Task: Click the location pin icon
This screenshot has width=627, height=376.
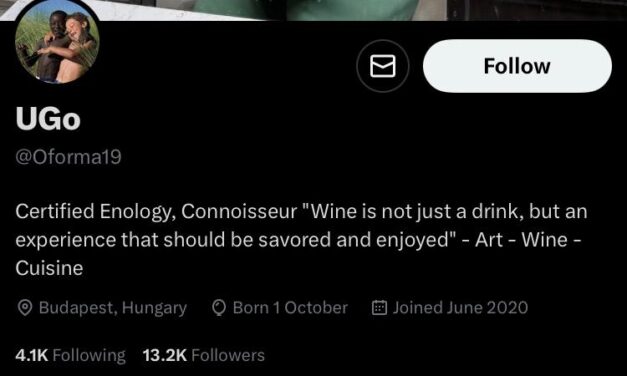Action: point(25,308)
